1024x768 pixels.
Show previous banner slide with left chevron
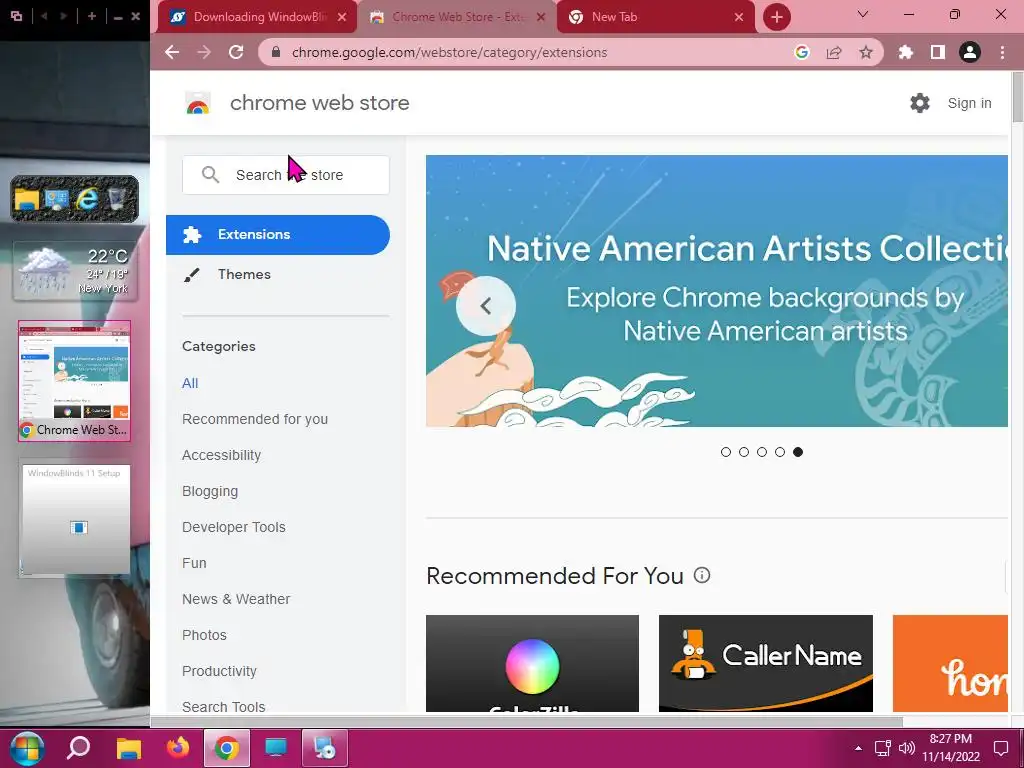485,306
